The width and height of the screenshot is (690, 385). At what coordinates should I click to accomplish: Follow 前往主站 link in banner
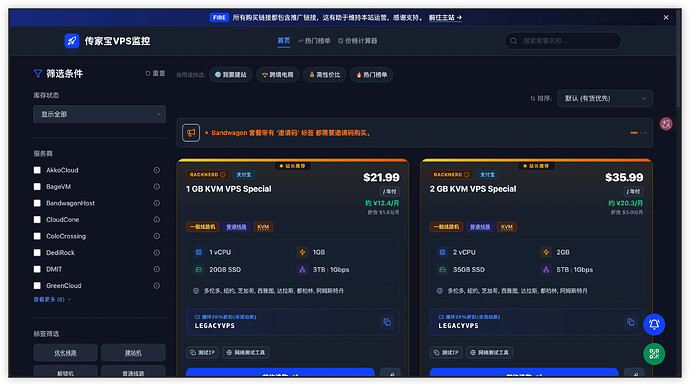(x=445, y=18)
